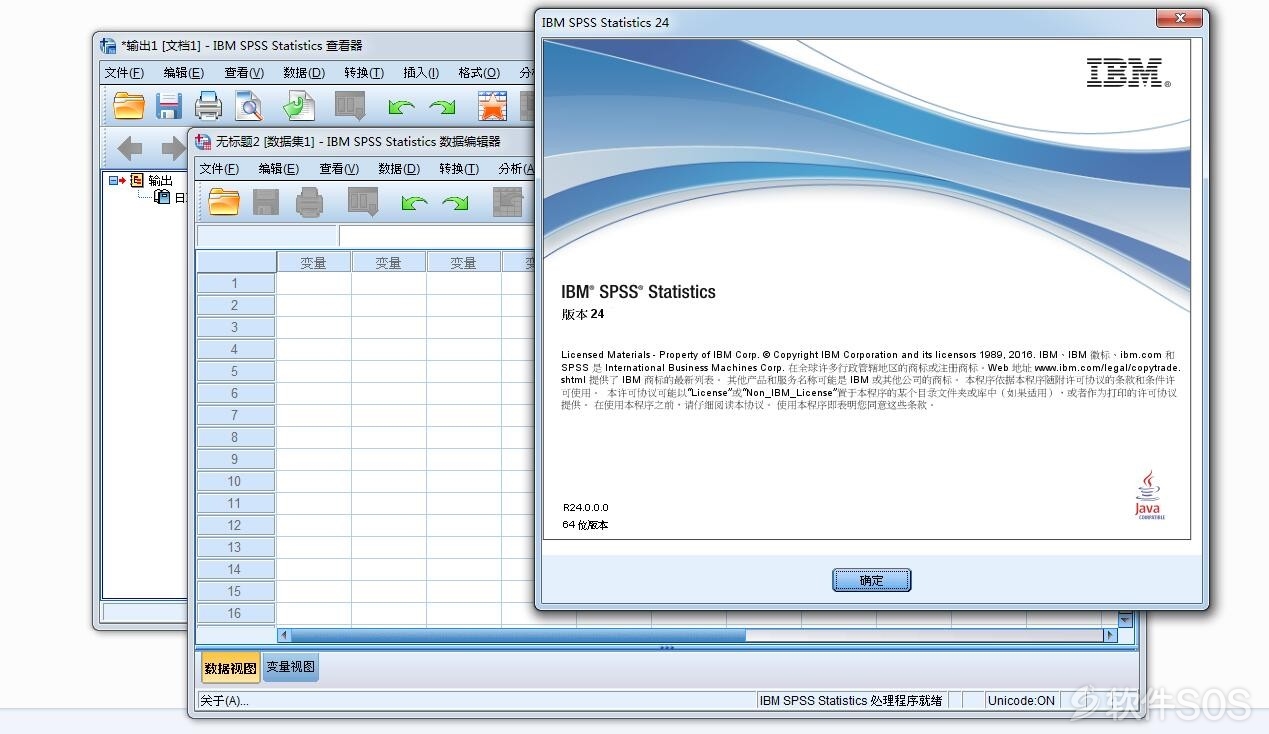Select row 1 header in data grid
This screenshot has width=1269, height=734.
click(x=236, y=283)
